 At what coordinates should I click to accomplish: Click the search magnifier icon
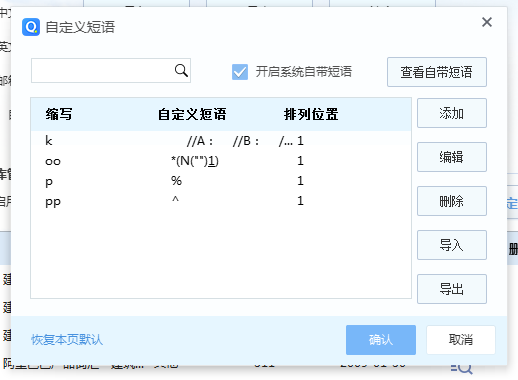coord(181,70)
